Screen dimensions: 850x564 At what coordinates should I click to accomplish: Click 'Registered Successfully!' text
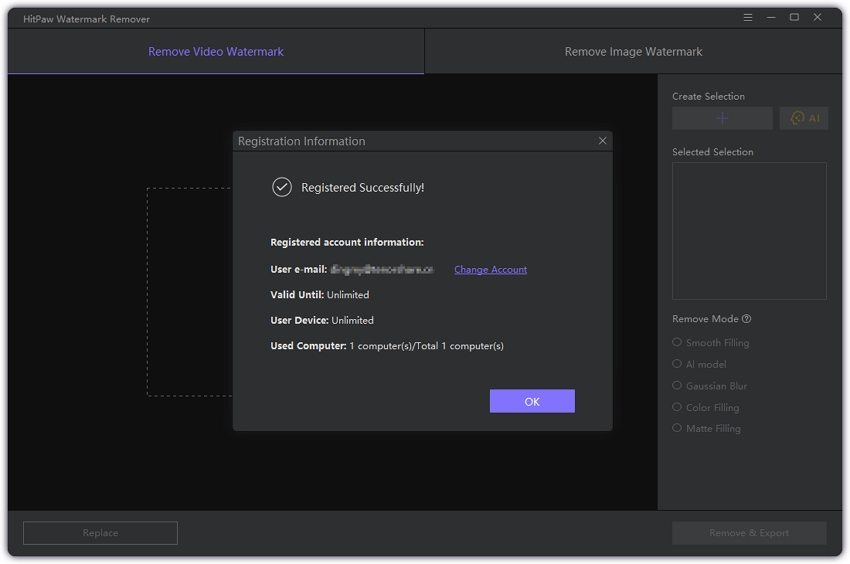(x=363, y=188)
